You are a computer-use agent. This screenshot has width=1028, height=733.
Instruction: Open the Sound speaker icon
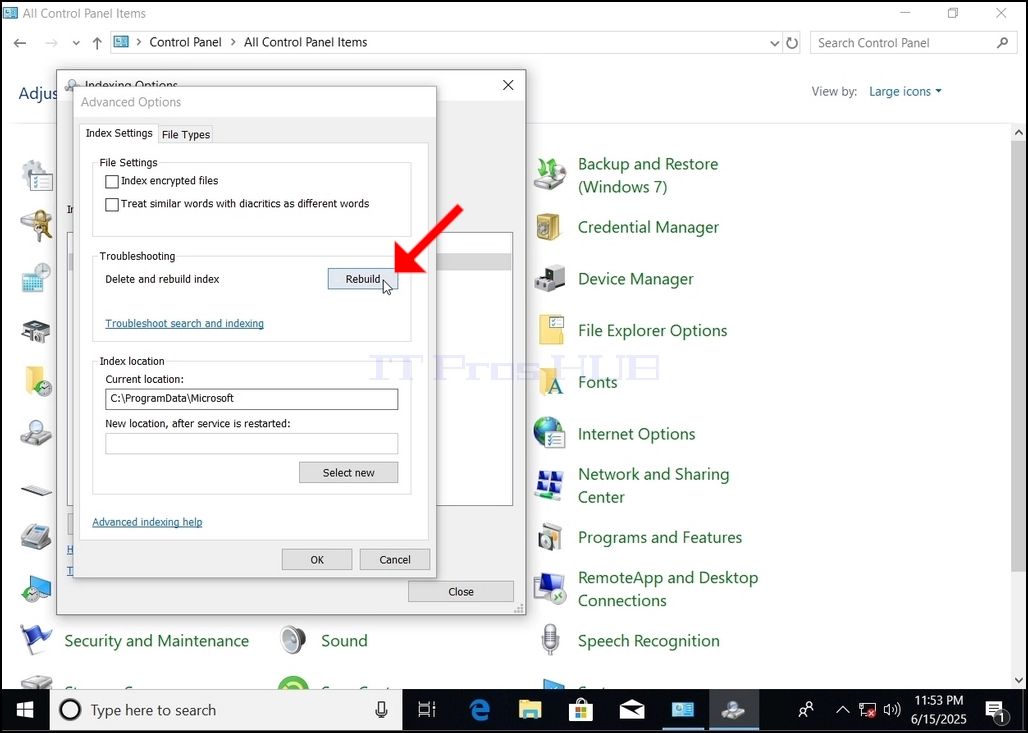click(x=292, y=640)
